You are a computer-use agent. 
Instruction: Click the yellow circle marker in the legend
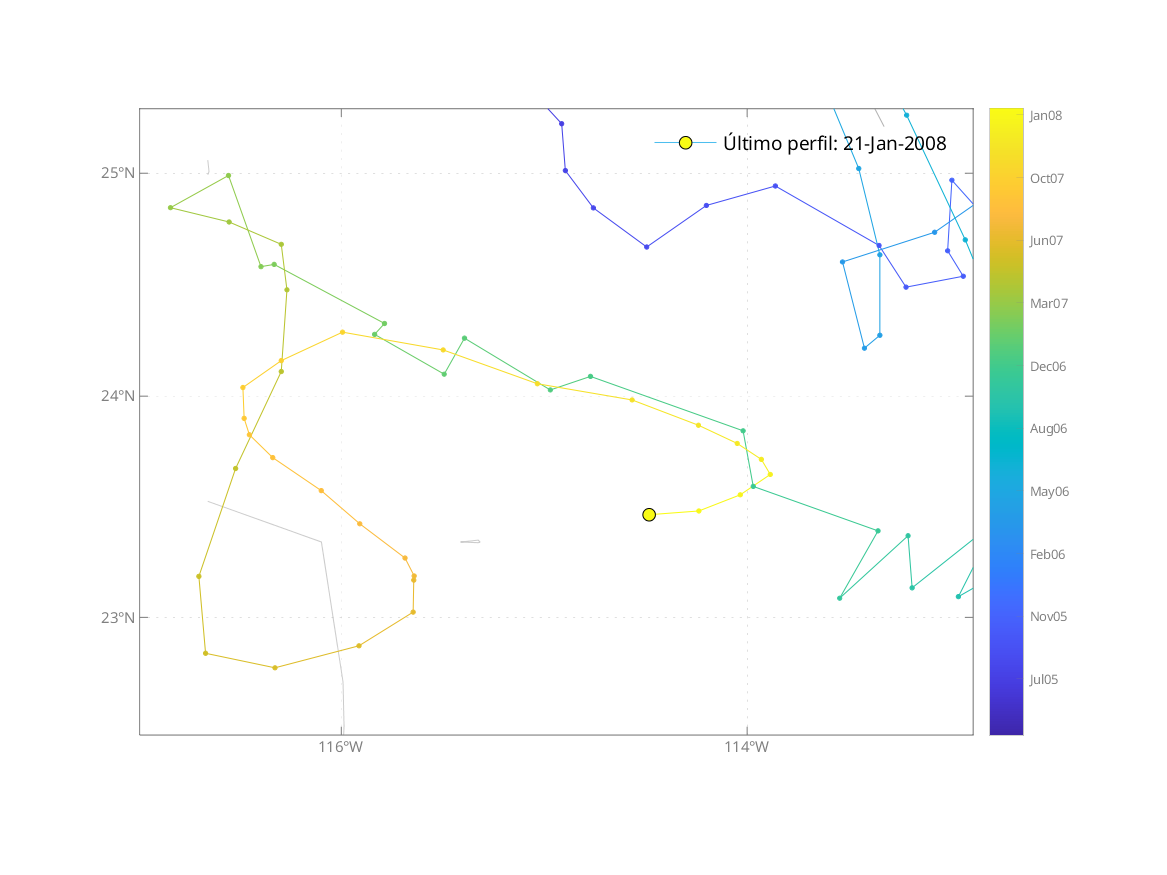[x=685, y=143]
